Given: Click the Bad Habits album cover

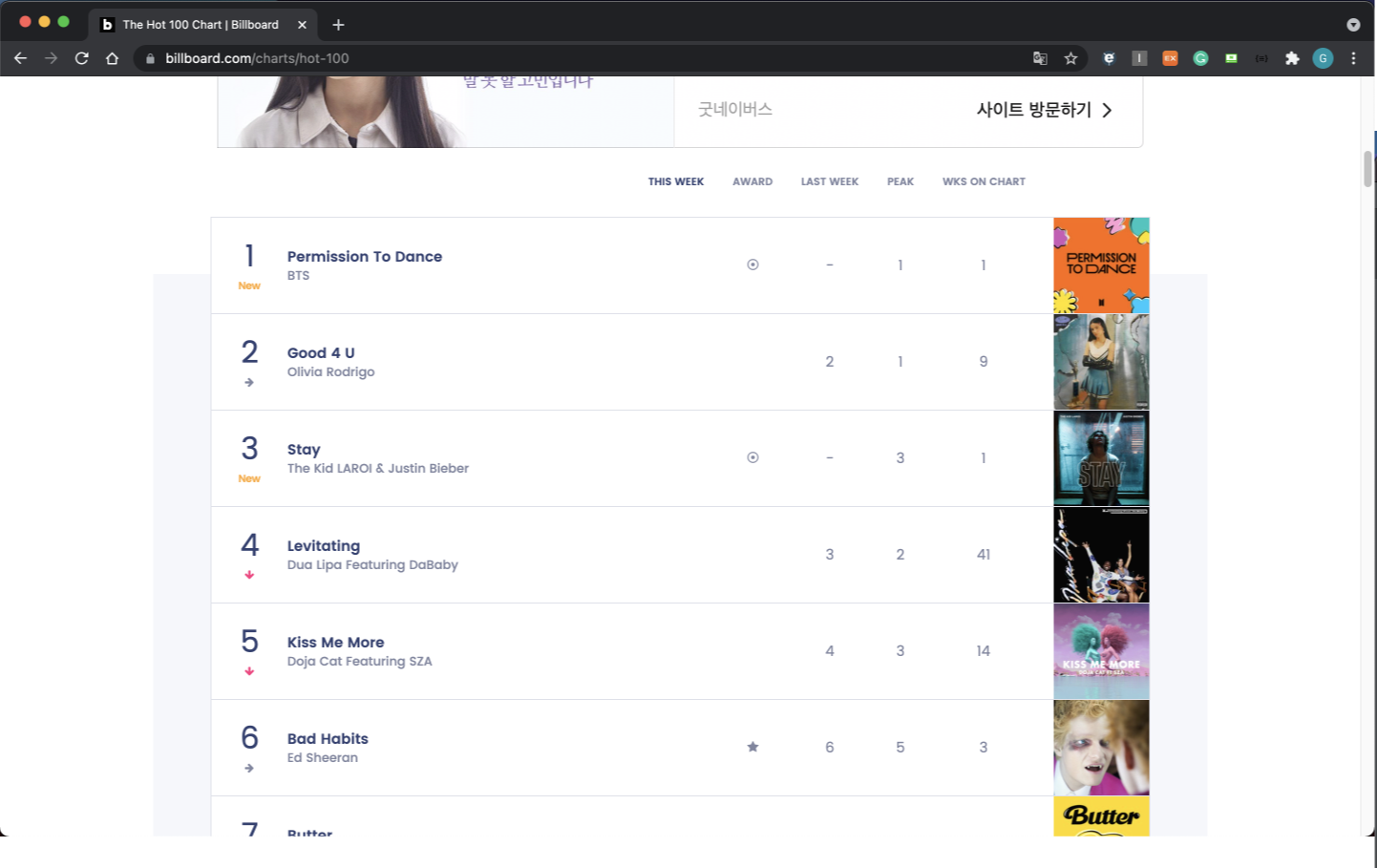Looking at the screenshot, I should (x=1101, y=748).
